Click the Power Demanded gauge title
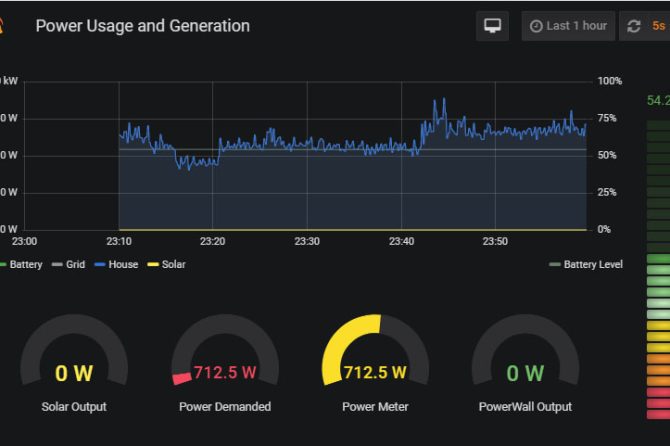Image resolution: width=670 pixels, height=446 pixels. coord(224,407)
